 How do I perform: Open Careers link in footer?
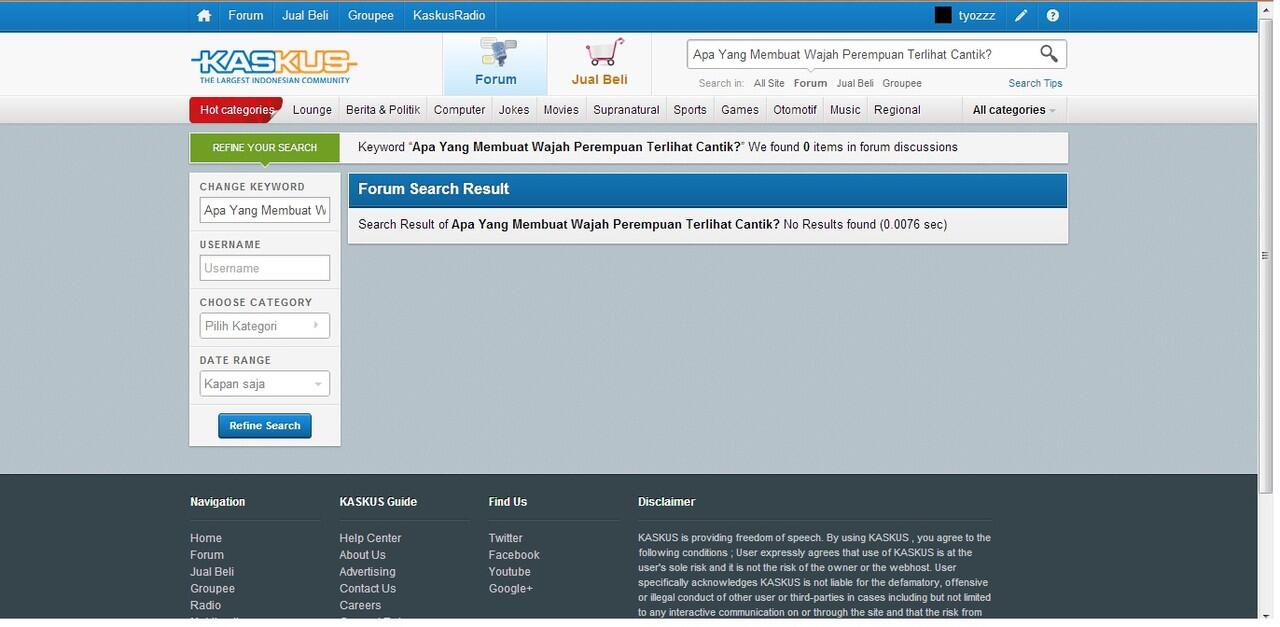(x=360, y=606)
